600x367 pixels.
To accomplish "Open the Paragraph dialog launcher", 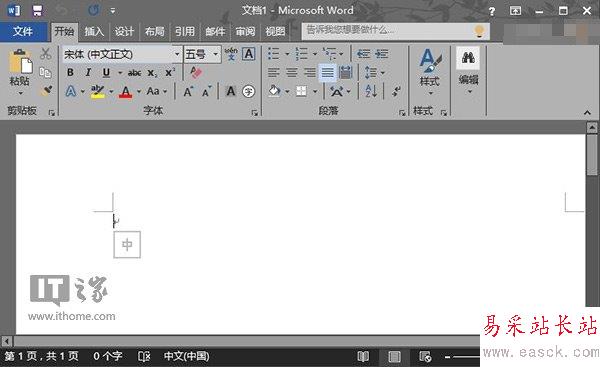I will click(x=402, y=113).
